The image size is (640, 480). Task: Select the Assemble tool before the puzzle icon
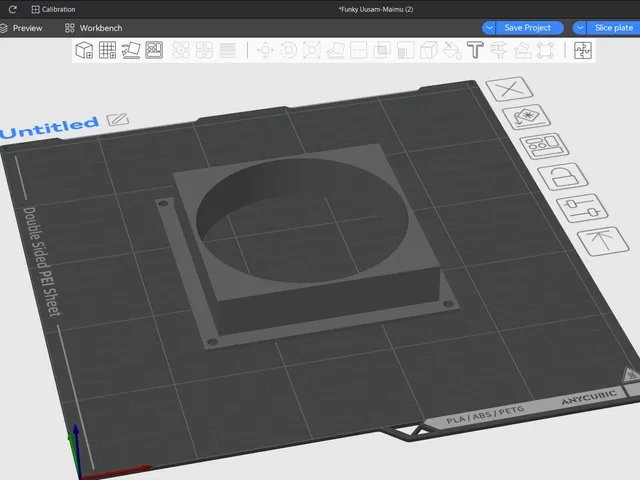click(546, 50)
